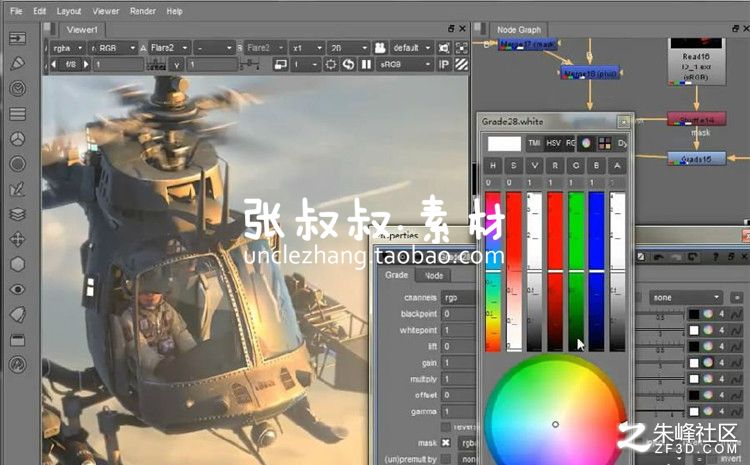Screen dimensions: 750x465
Task: Toggle the color swatches grid in the color picker
Action: pyautogui.click(x=605, y=143)
